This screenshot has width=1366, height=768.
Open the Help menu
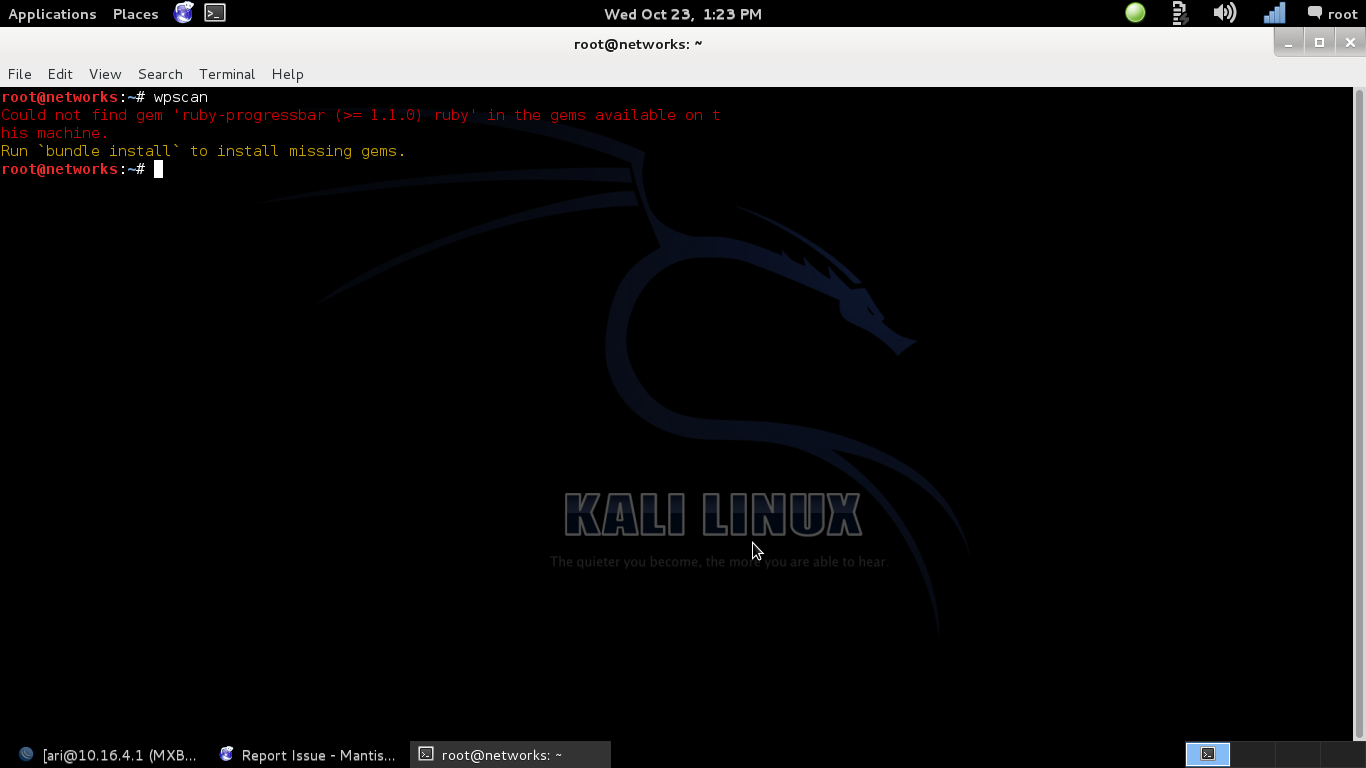287,74
